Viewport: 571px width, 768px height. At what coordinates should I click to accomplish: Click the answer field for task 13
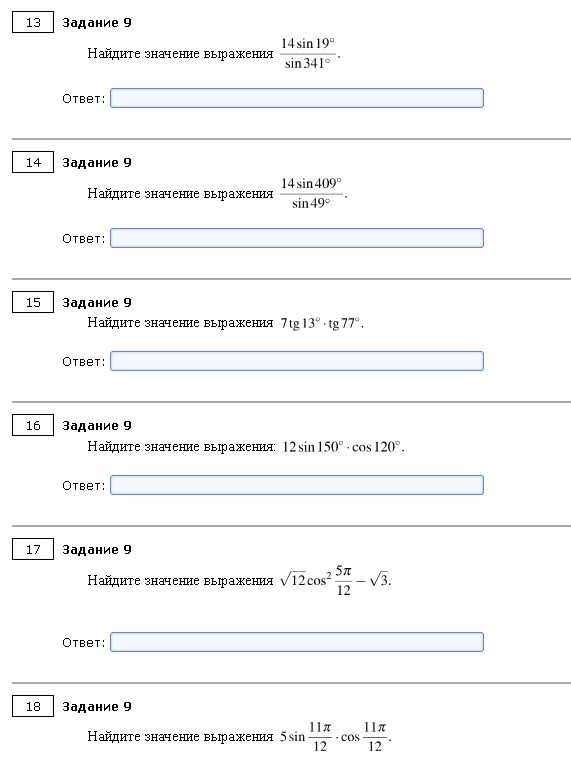297,98
